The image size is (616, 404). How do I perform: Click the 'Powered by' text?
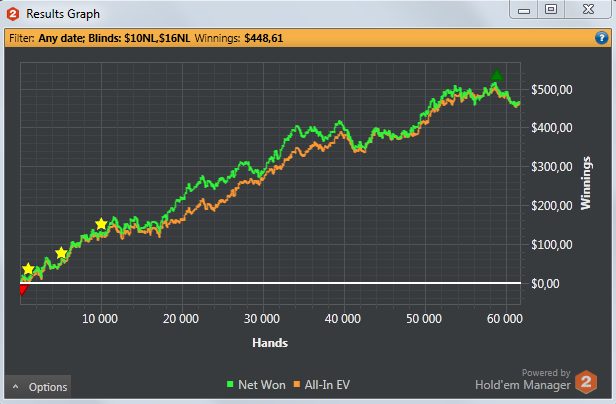point(546,373)
